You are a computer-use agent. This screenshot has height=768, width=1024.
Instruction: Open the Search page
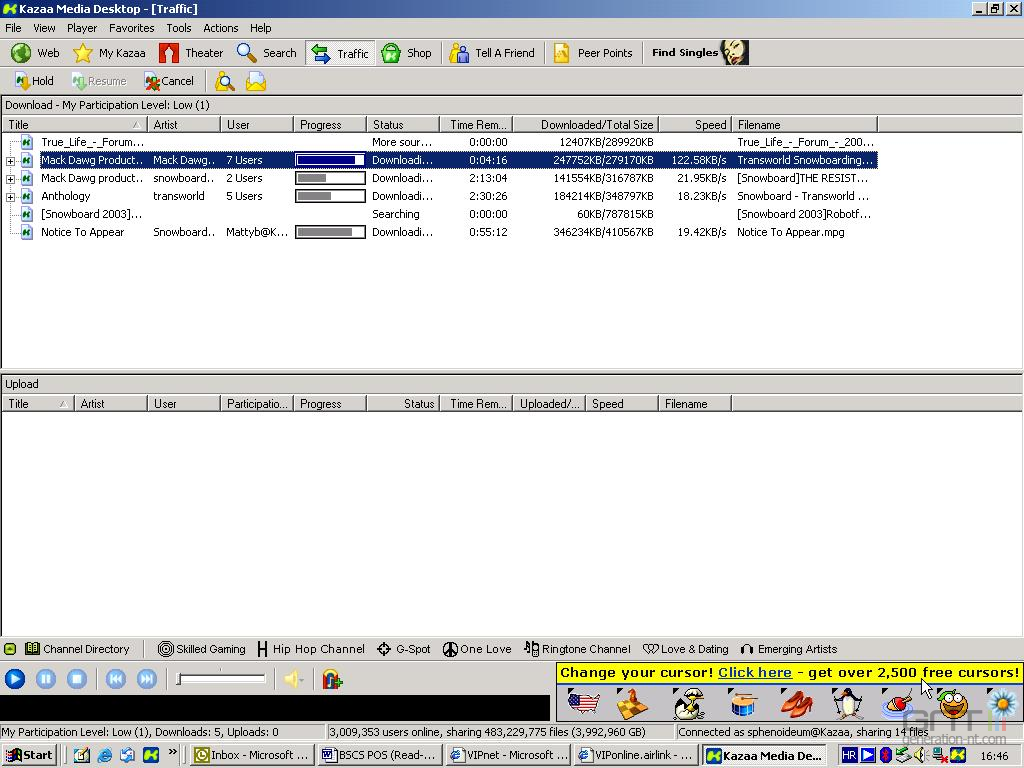click(x=266, y=53)
